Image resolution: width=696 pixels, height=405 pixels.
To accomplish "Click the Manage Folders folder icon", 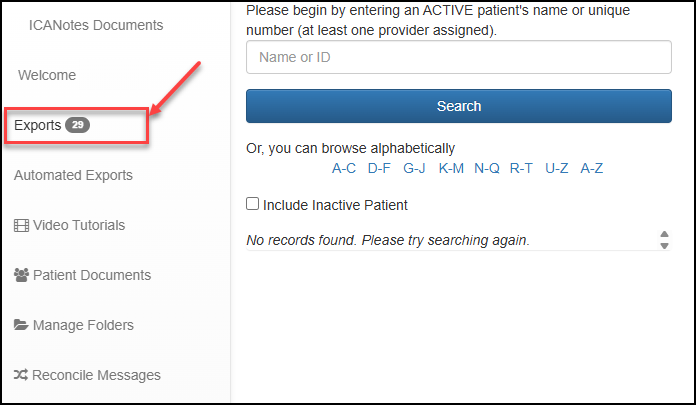I will point(21,325).
